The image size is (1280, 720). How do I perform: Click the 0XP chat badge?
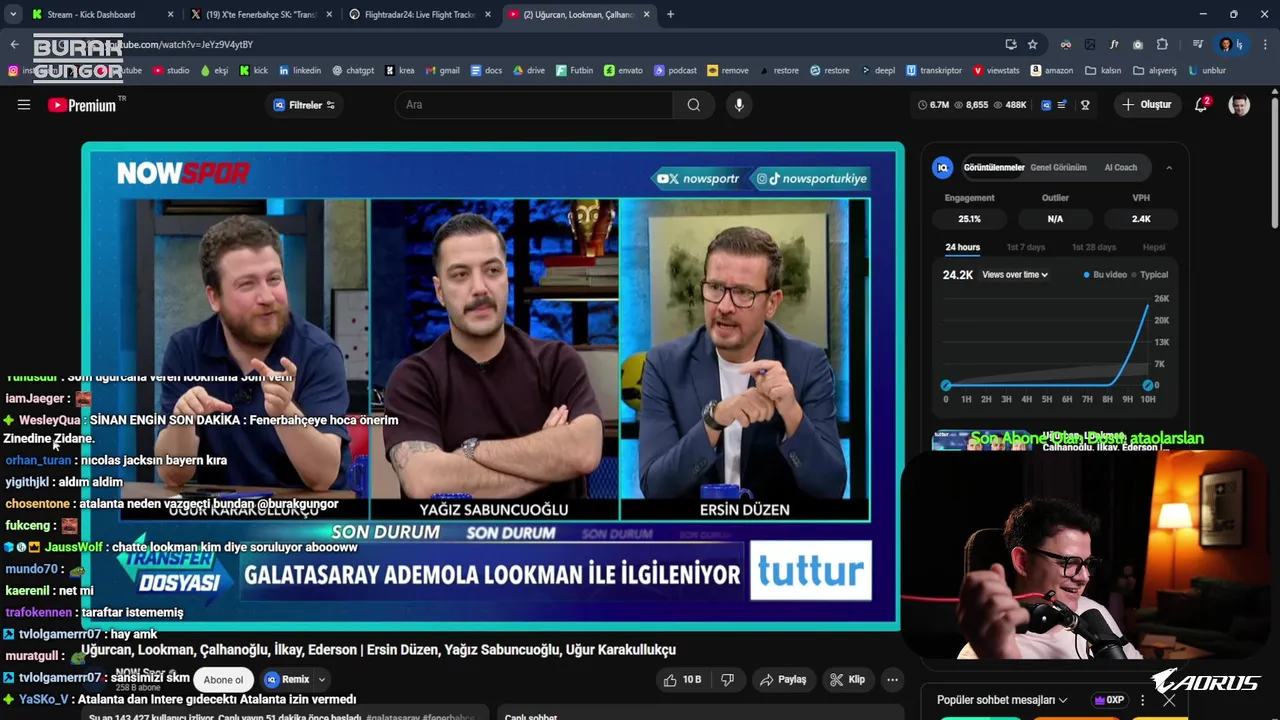point(1109,700)
